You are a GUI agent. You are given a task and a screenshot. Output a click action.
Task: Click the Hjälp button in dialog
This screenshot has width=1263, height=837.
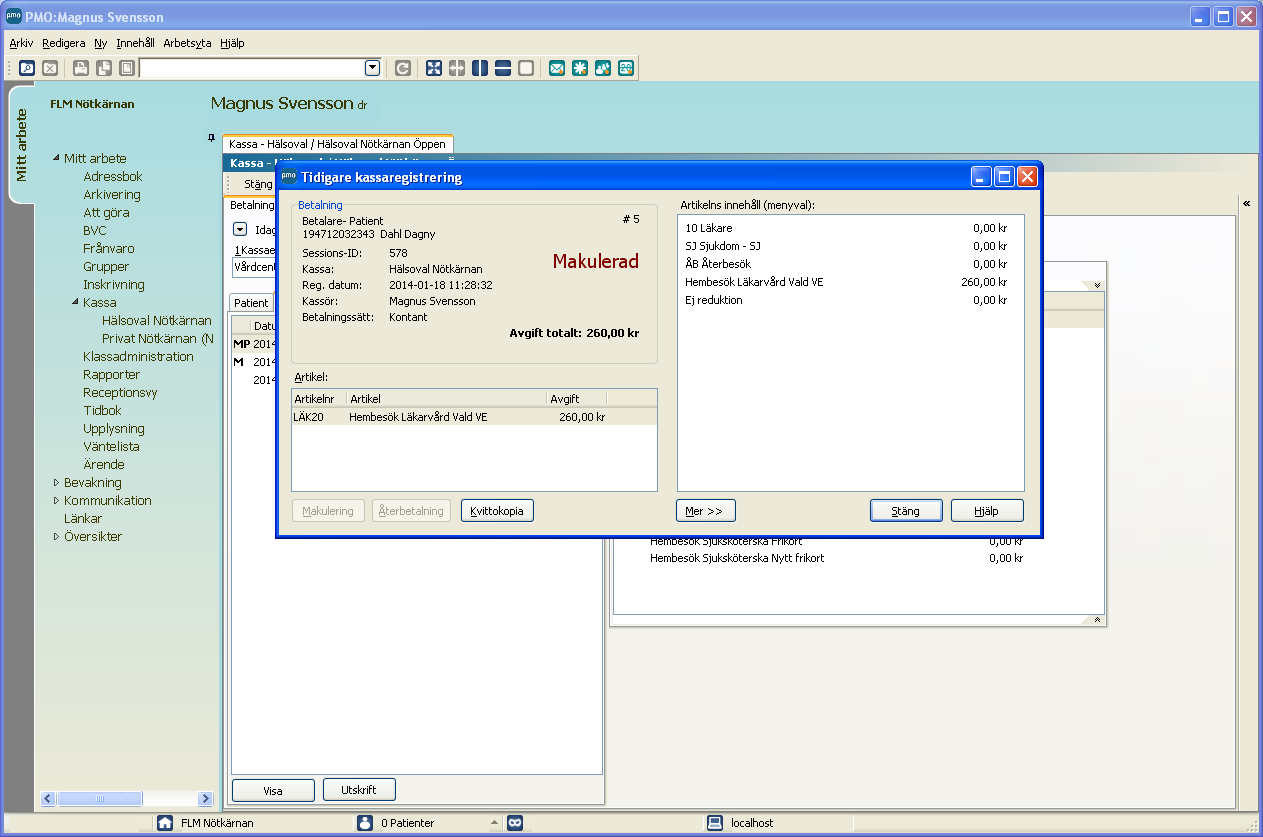[x=987, y=511]
